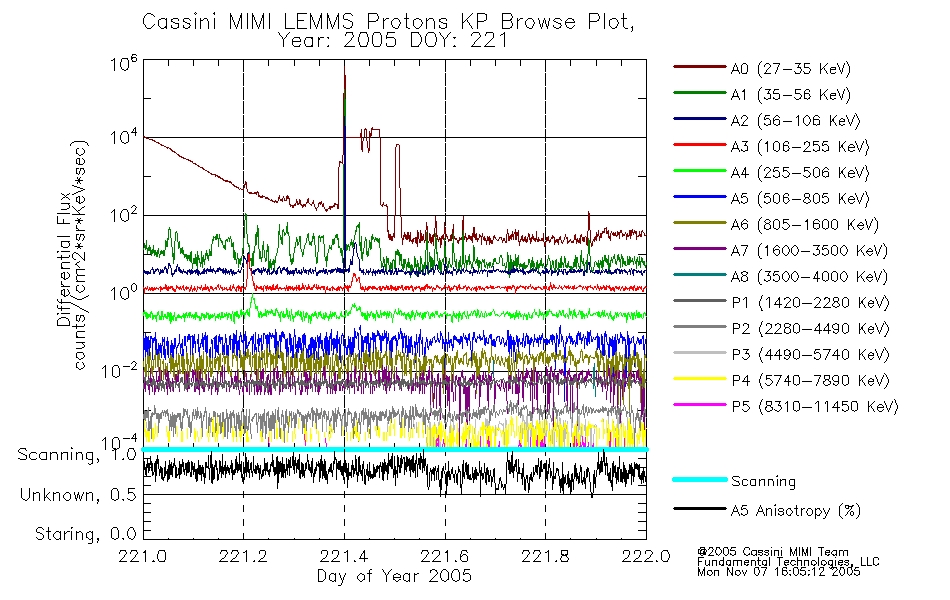This screenshot has width=950, height=600.
Task: Click the A6 (805-1600 KeV) legend label
Action: (805, 225)
